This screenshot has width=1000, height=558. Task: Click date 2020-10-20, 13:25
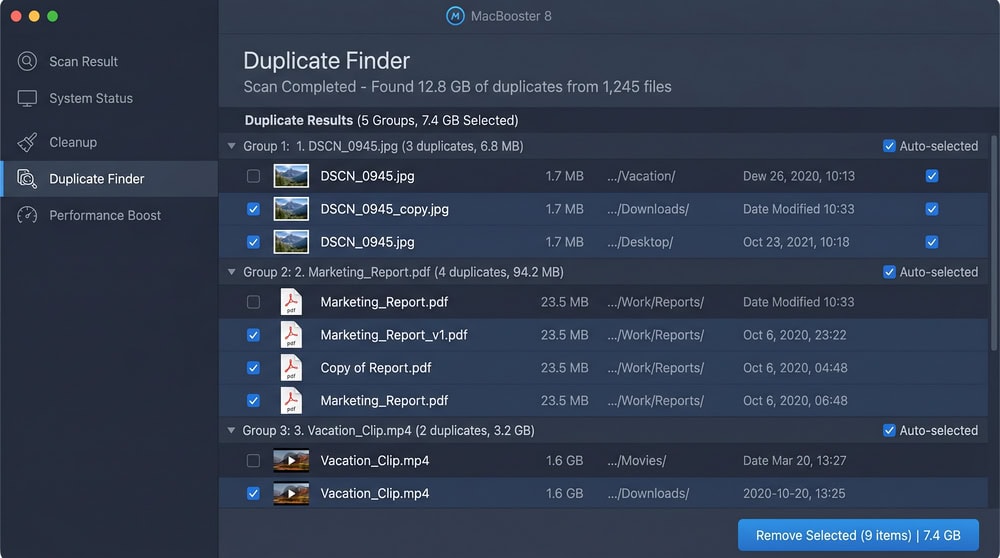pos(794,493)
